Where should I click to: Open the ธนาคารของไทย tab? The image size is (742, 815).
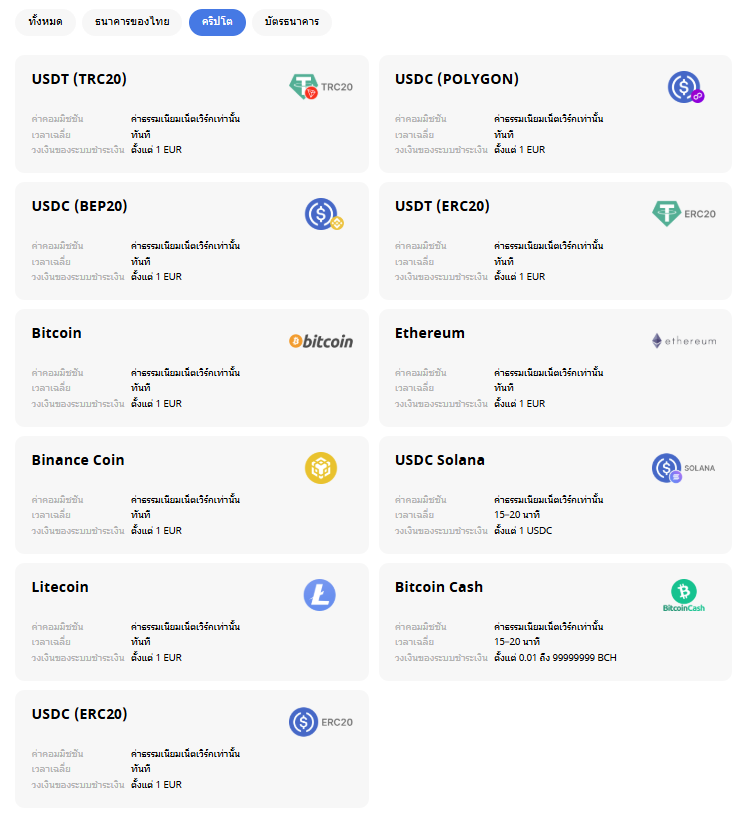click(x=132, y=22)
